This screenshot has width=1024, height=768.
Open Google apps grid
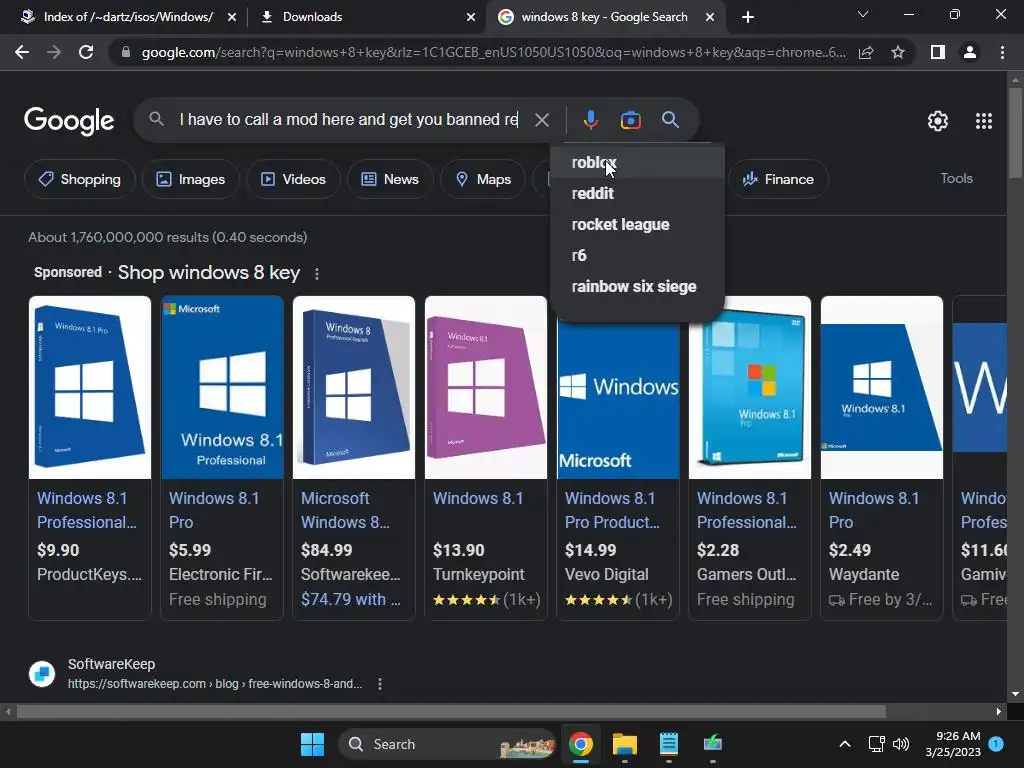coord(984,121)
